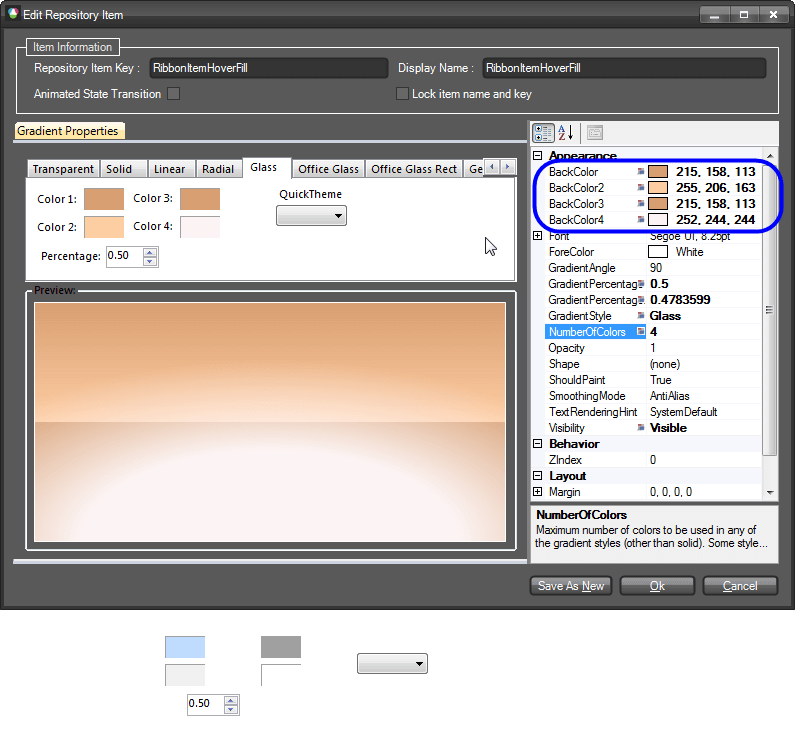Collapse the Behavior category
The image size is (795, 750).
(538, 444)
